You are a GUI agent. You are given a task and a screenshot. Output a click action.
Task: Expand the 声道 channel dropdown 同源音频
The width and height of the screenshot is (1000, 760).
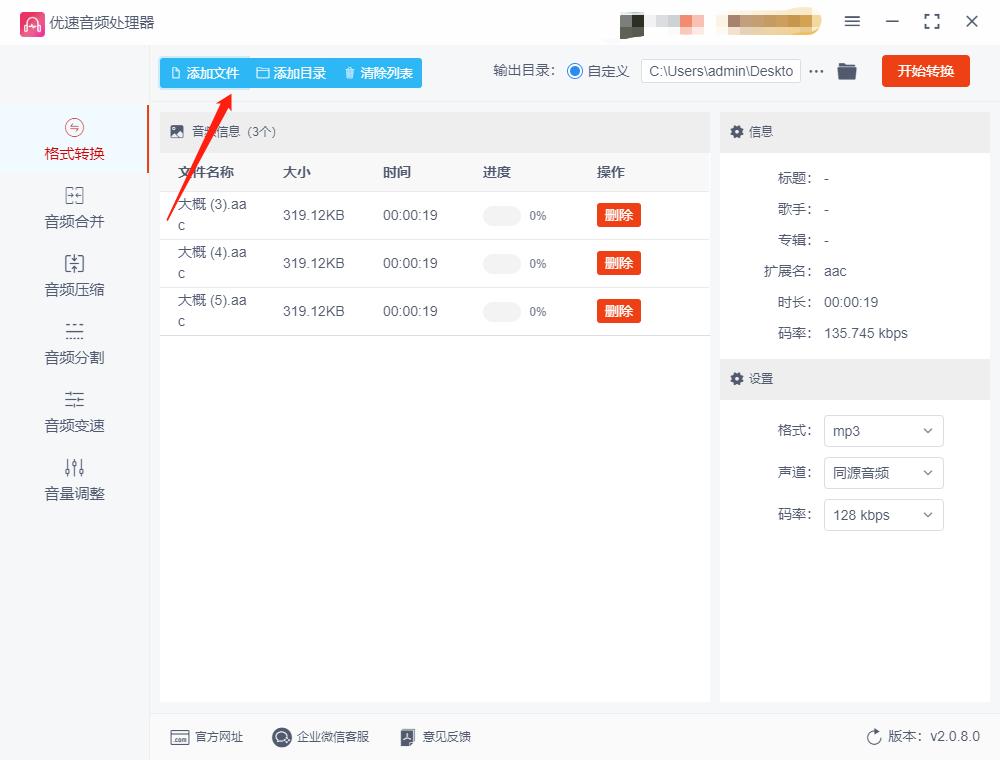(x=882, y=473)
